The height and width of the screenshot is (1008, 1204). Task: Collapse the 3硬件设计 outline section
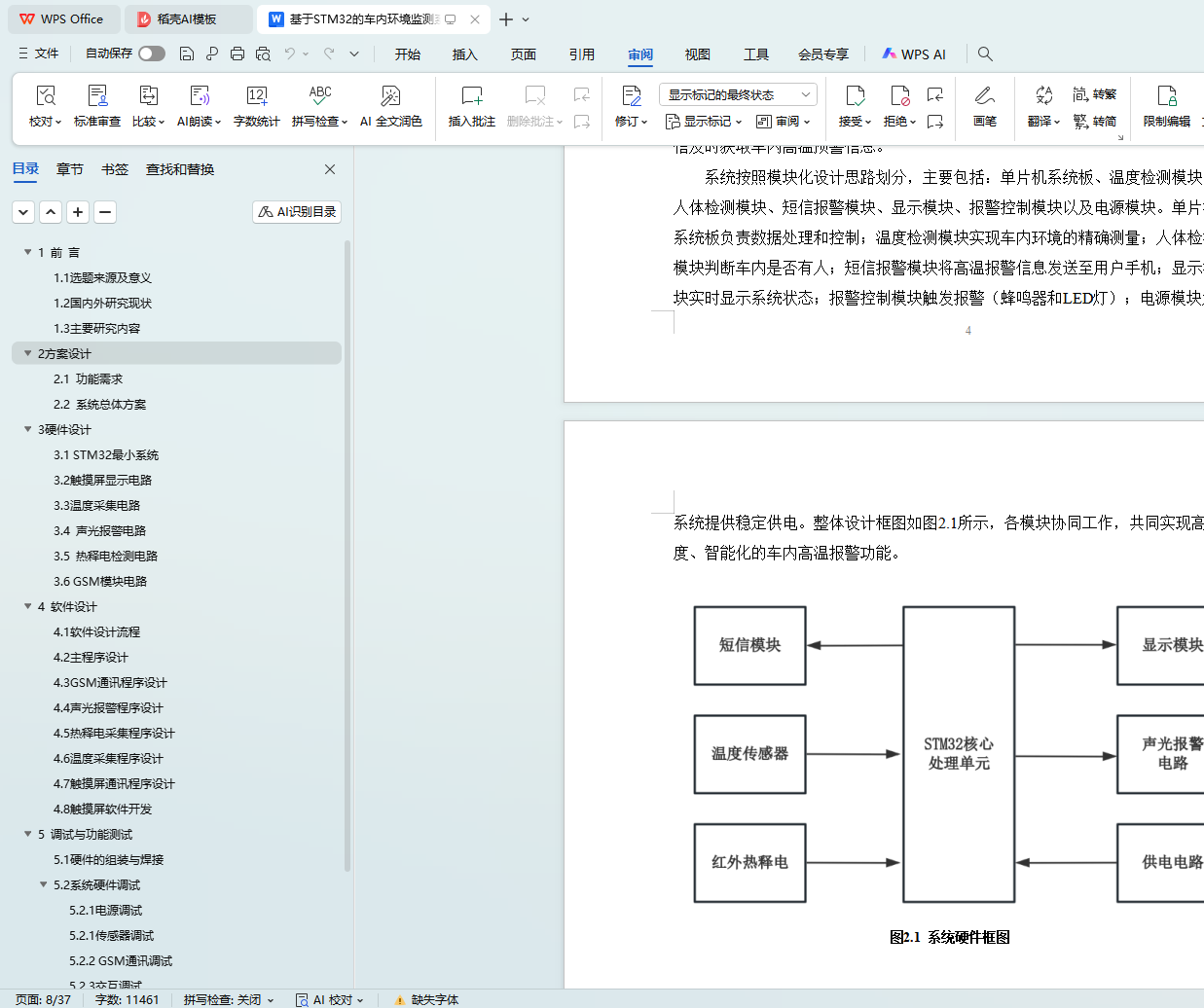pos(28,429)
